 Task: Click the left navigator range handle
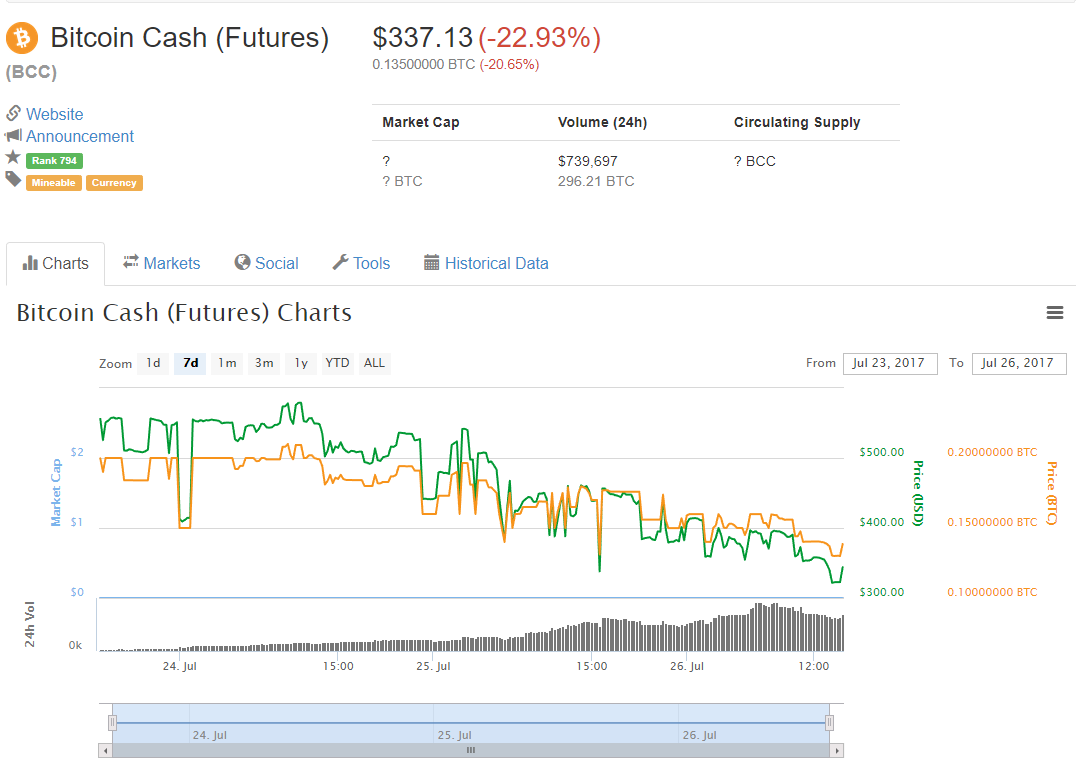tap(112, 723)
